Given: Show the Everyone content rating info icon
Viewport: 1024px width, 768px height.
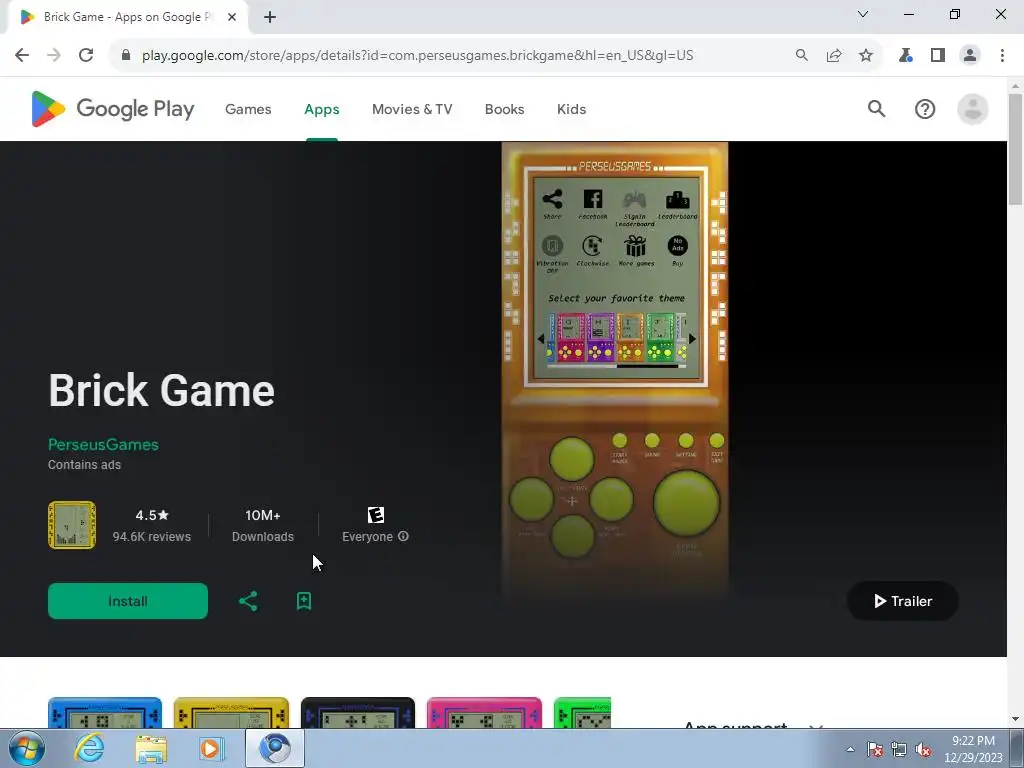Looking at the screenshot, I should tap(404, 536).
